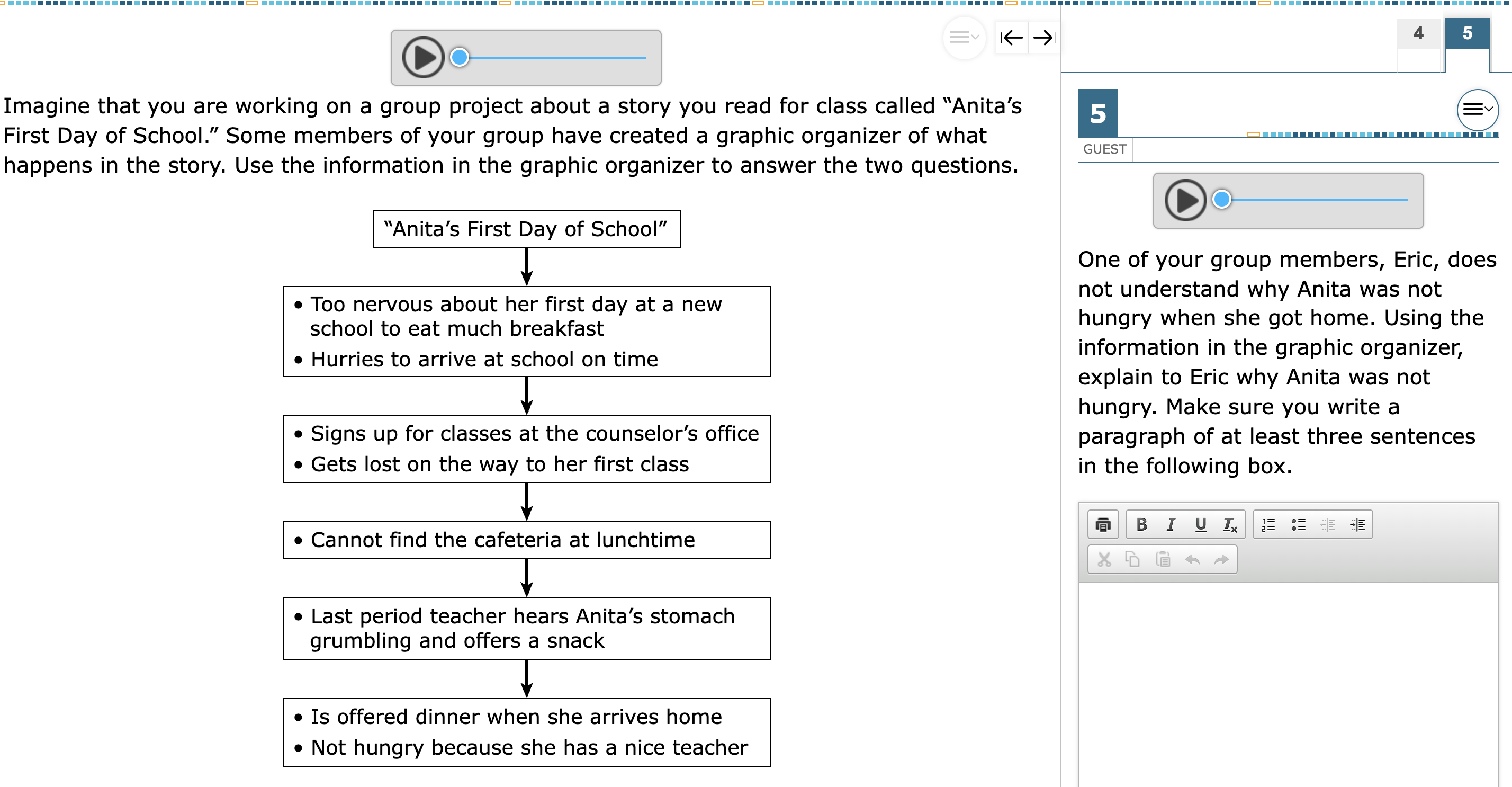Image resolution: width=1512 pixels, height=787 pixels.
Task: Collapse the passage pane with left arrow
Action: pos(1012,38)
